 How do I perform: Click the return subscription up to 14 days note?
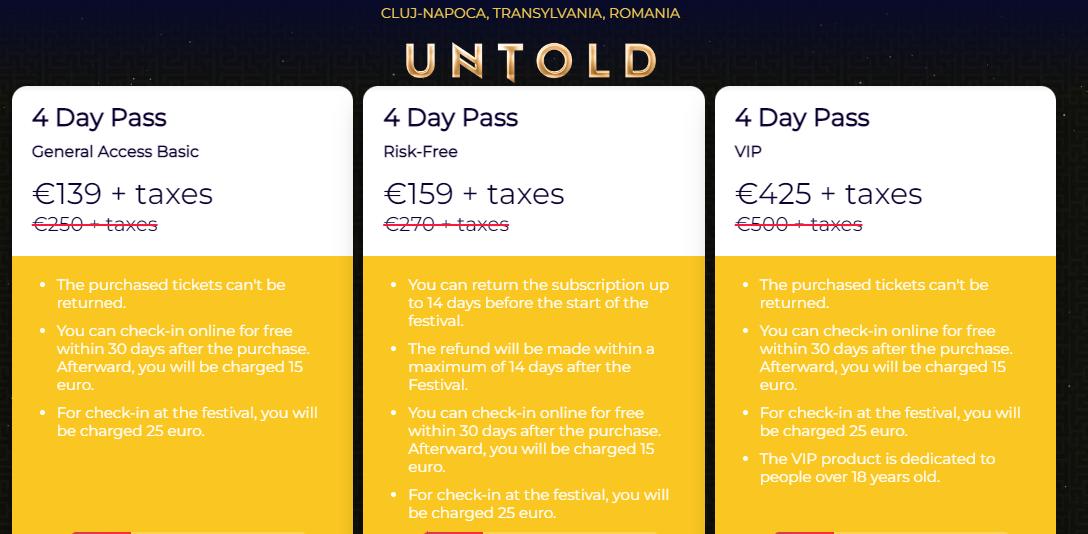[x=538, y=303]
